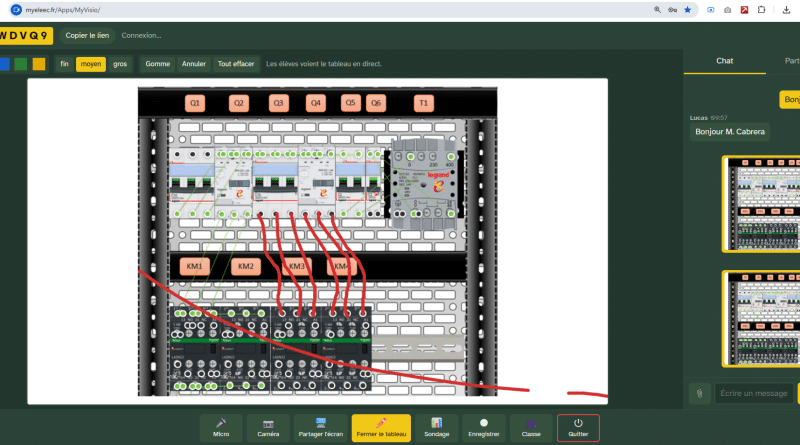The width and height of the screenshot is (800, 445).
Task: Click the T1 label on the board
Action: 423,103
